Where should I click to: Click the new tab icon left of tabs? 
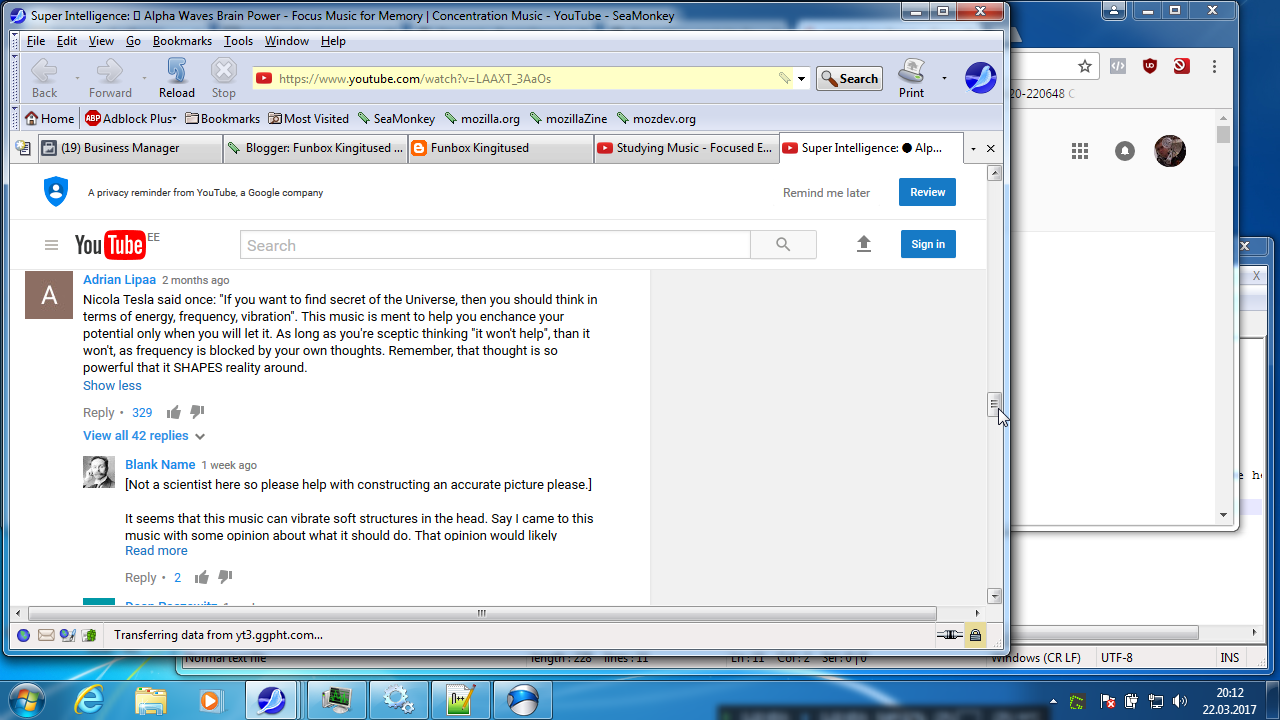[23, 148]
